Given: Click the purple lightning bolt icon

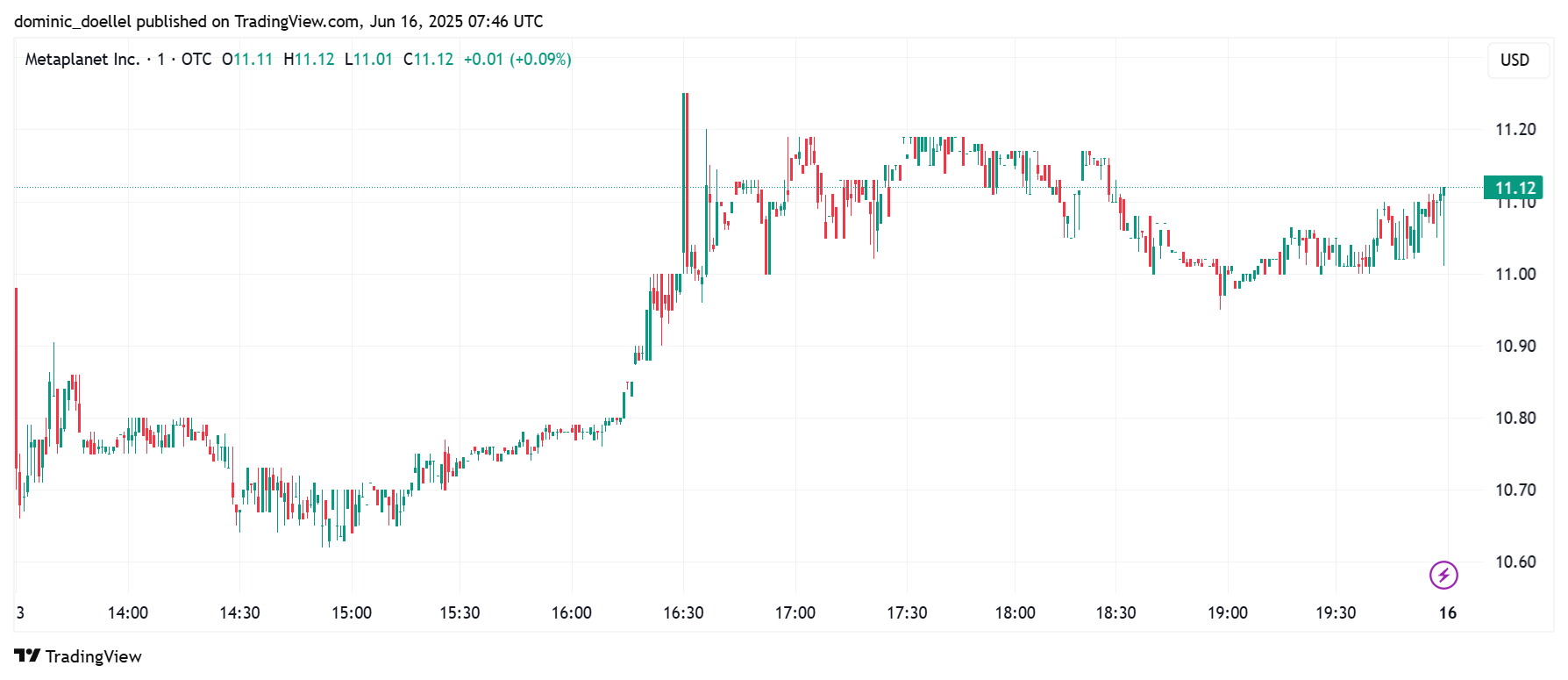Looking at the screenshot, I should [1443, 575].
